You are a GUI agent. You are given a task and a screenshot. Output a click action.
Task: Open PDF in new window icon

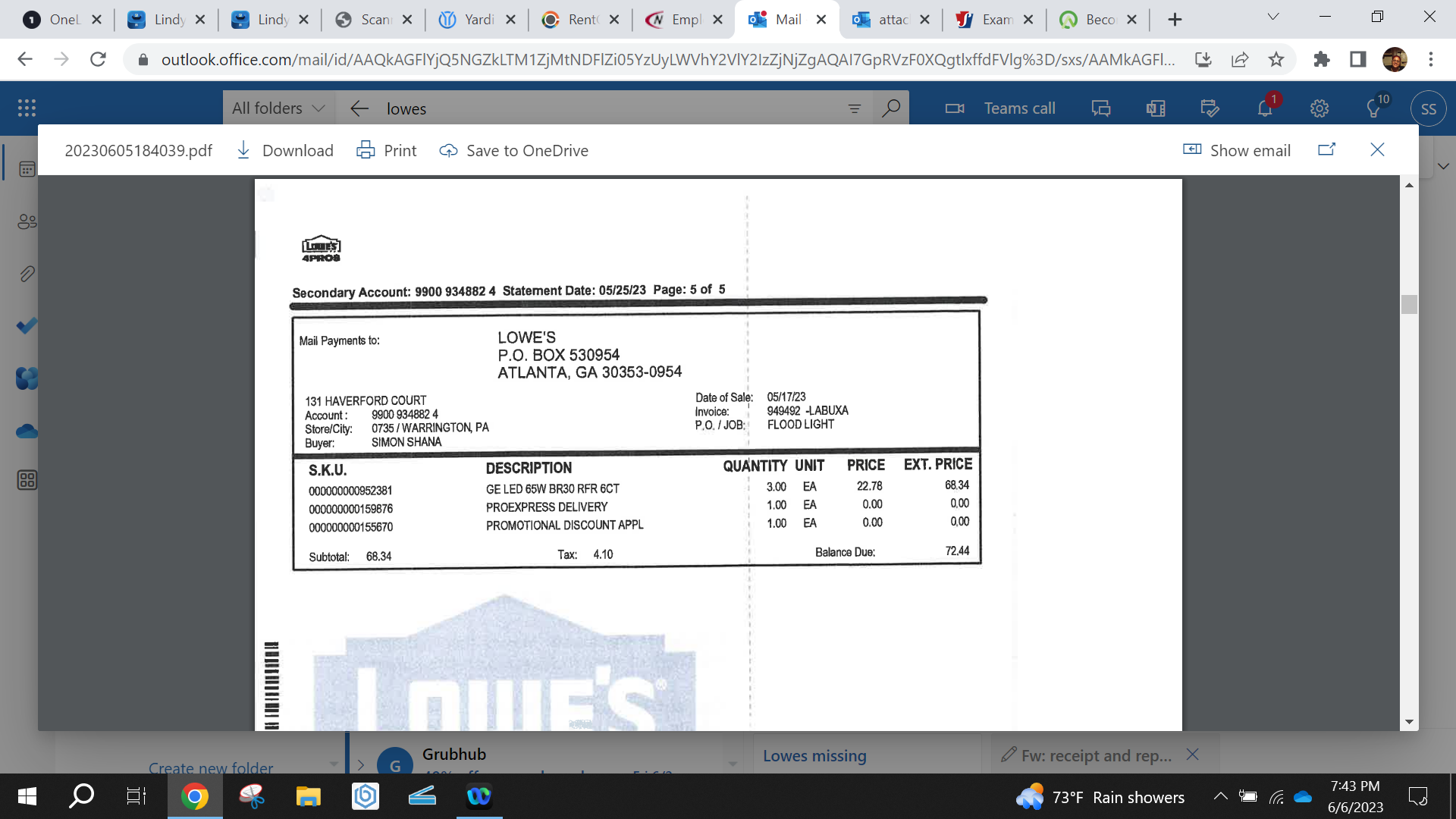coord(1326,150)
